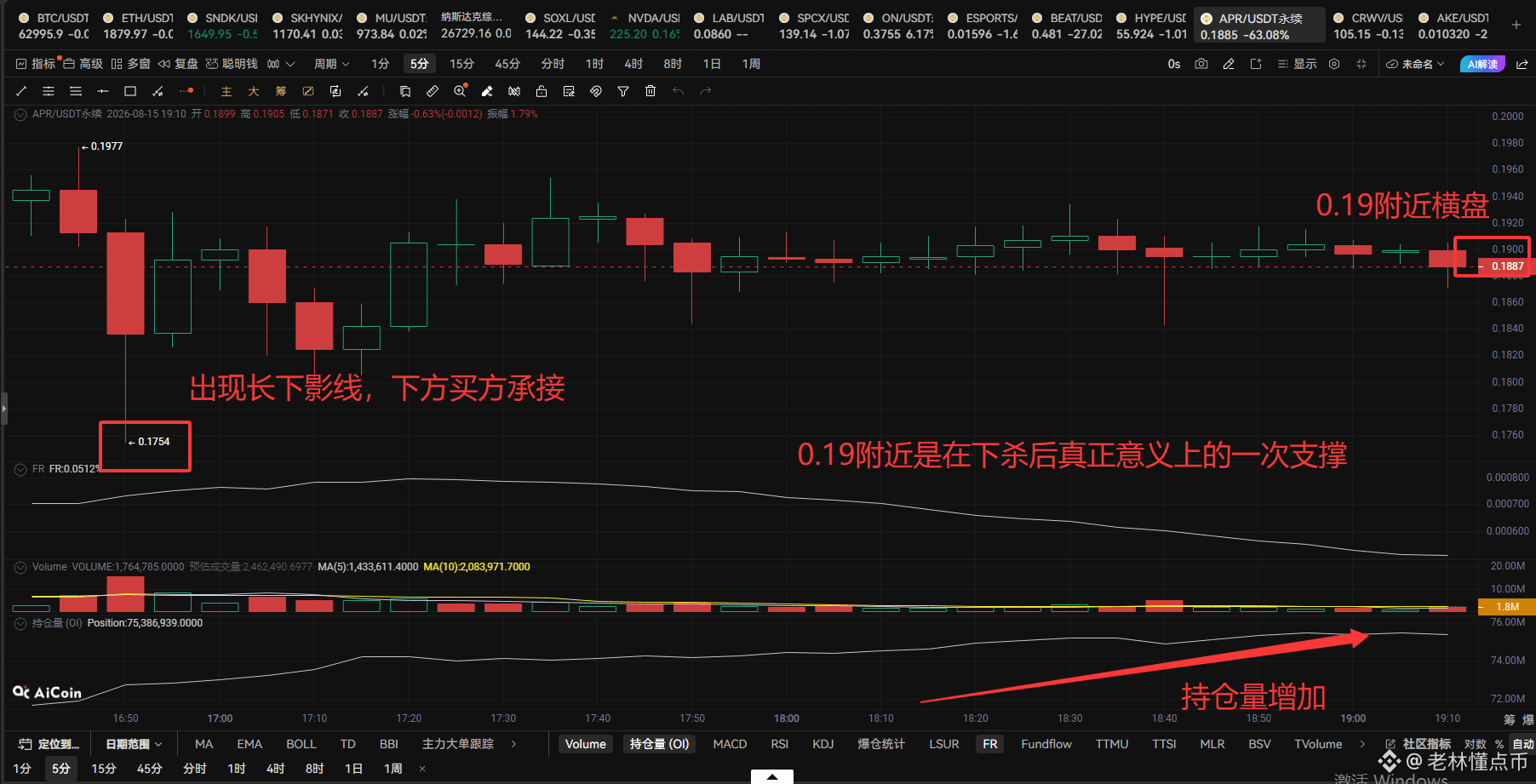Click the 筹 chip distribution icon
The height and width of the screenshot is (784, 1536).
[281, 91]
